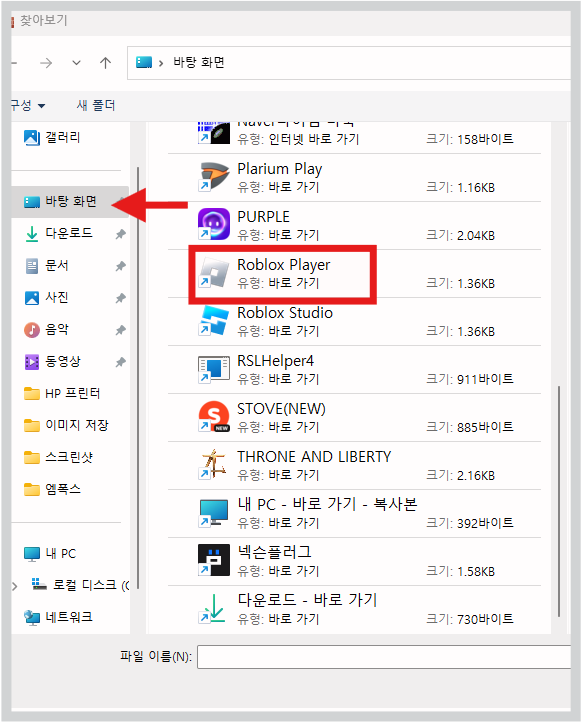Viewport: 581px width, 722px height.
Task: Click the 바탕 화면 desktop icon in sidebar
Action: 32,202
